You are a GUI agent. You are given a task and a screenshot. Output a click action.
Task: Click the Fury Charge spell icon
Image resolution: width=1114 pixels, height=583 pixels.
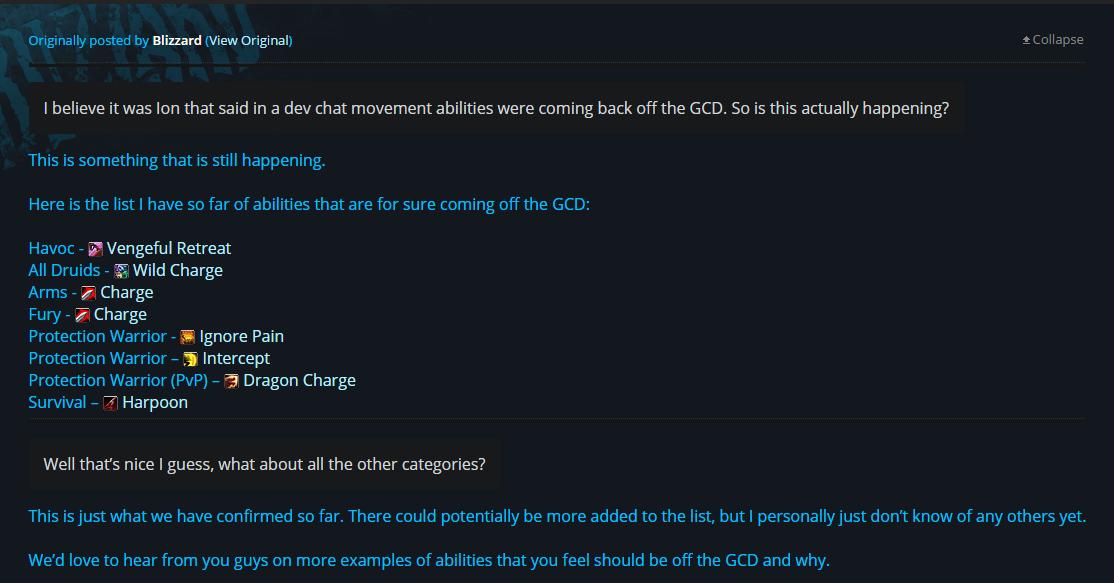click(82, 315)
